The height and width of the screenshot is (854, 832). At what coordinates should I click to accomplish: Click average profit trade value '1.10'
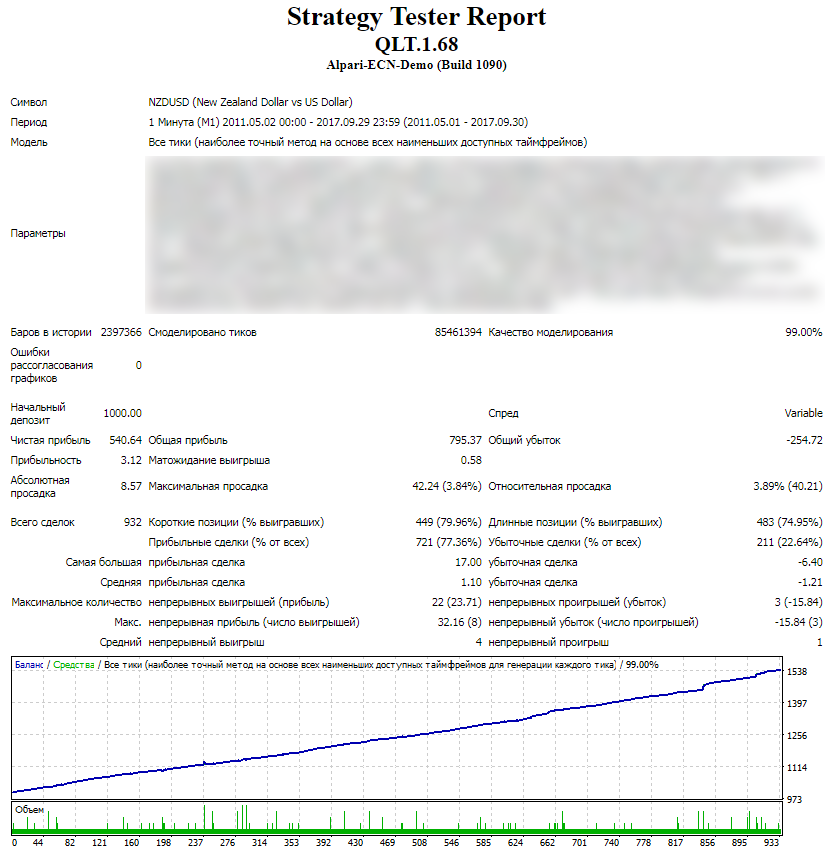coord(471,583)
